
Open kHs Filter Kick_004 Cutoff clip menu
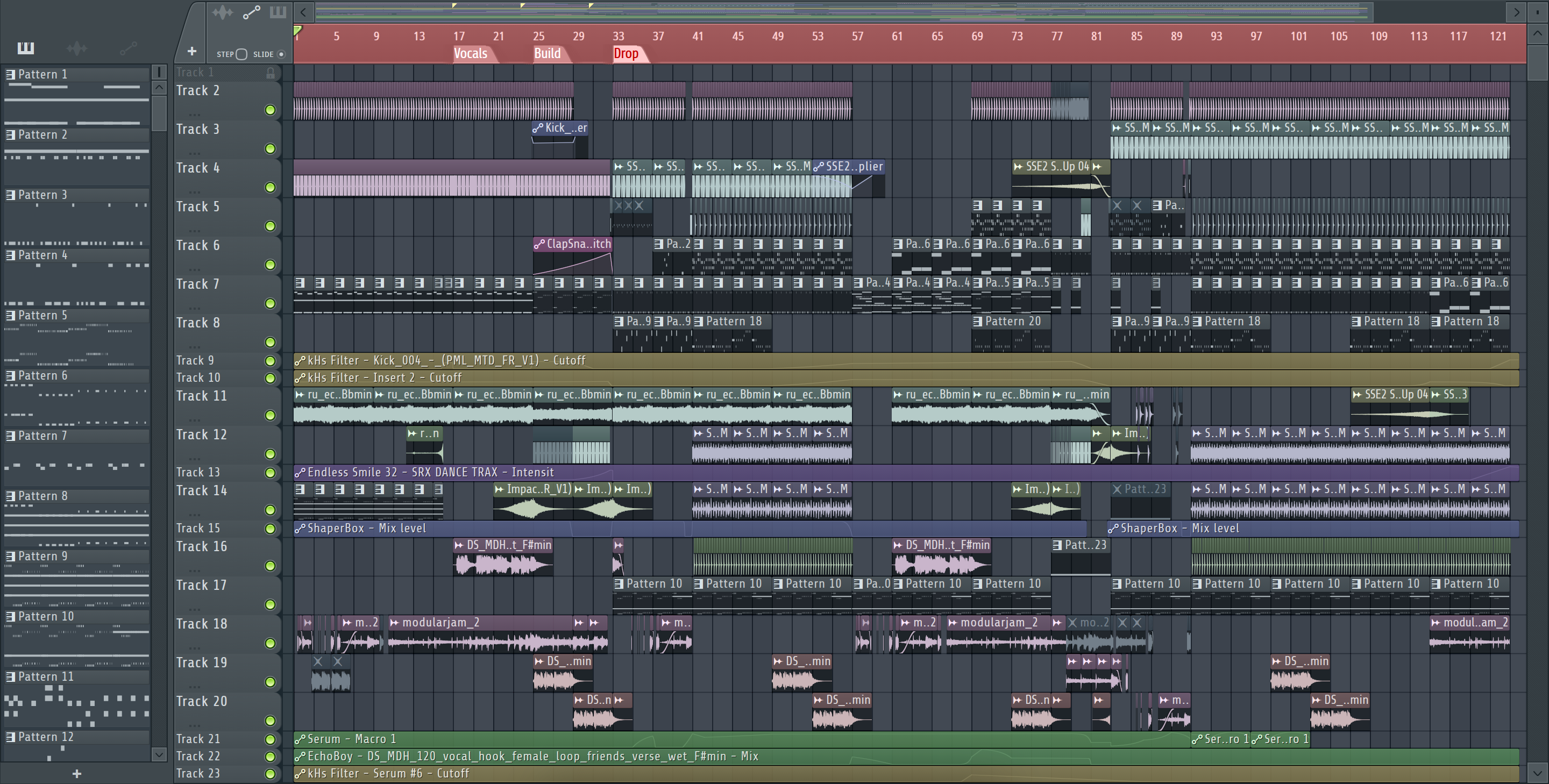coord(300,361)
